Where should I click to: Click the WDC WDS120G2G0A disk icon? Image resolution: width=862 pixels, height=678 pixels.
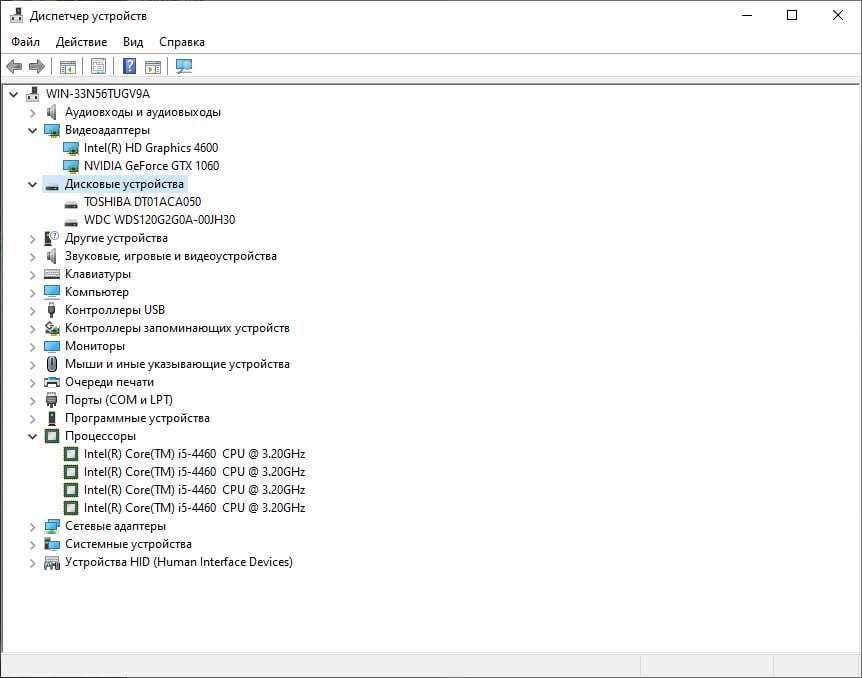point(71,223)
